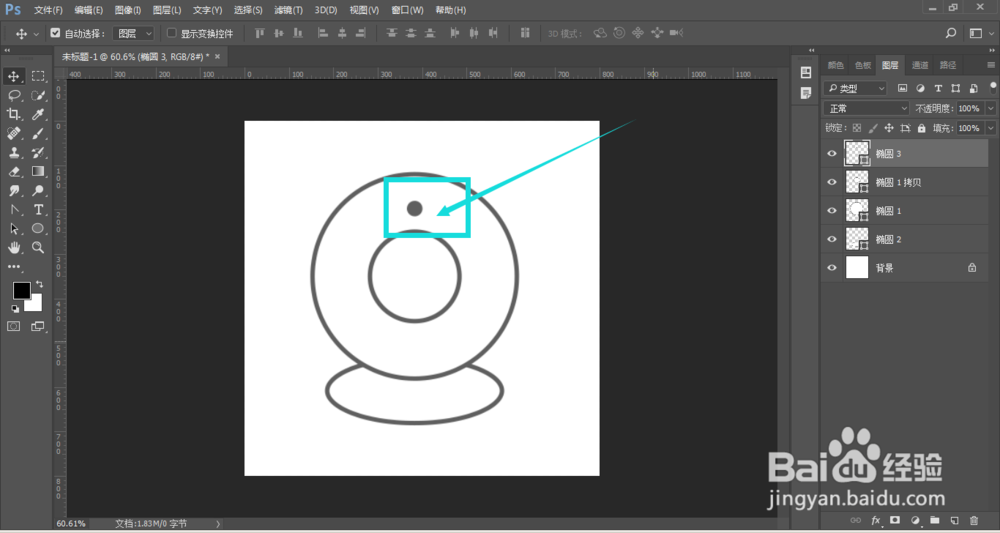Select the Clone Stamp tool
The width and height of the screenshot is (1000, 533).
[14, 152]
